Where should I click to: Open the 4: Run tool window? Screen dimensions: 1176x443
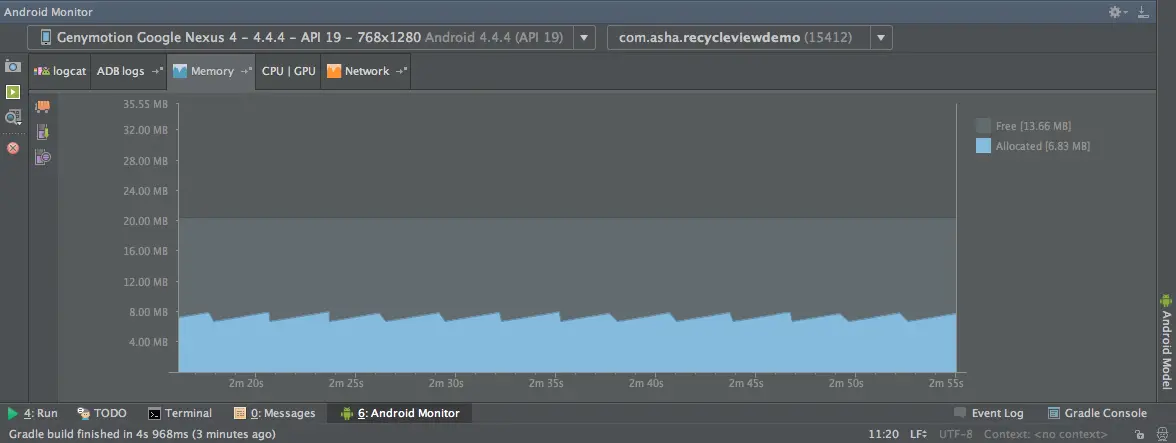[x=32, y=413]
